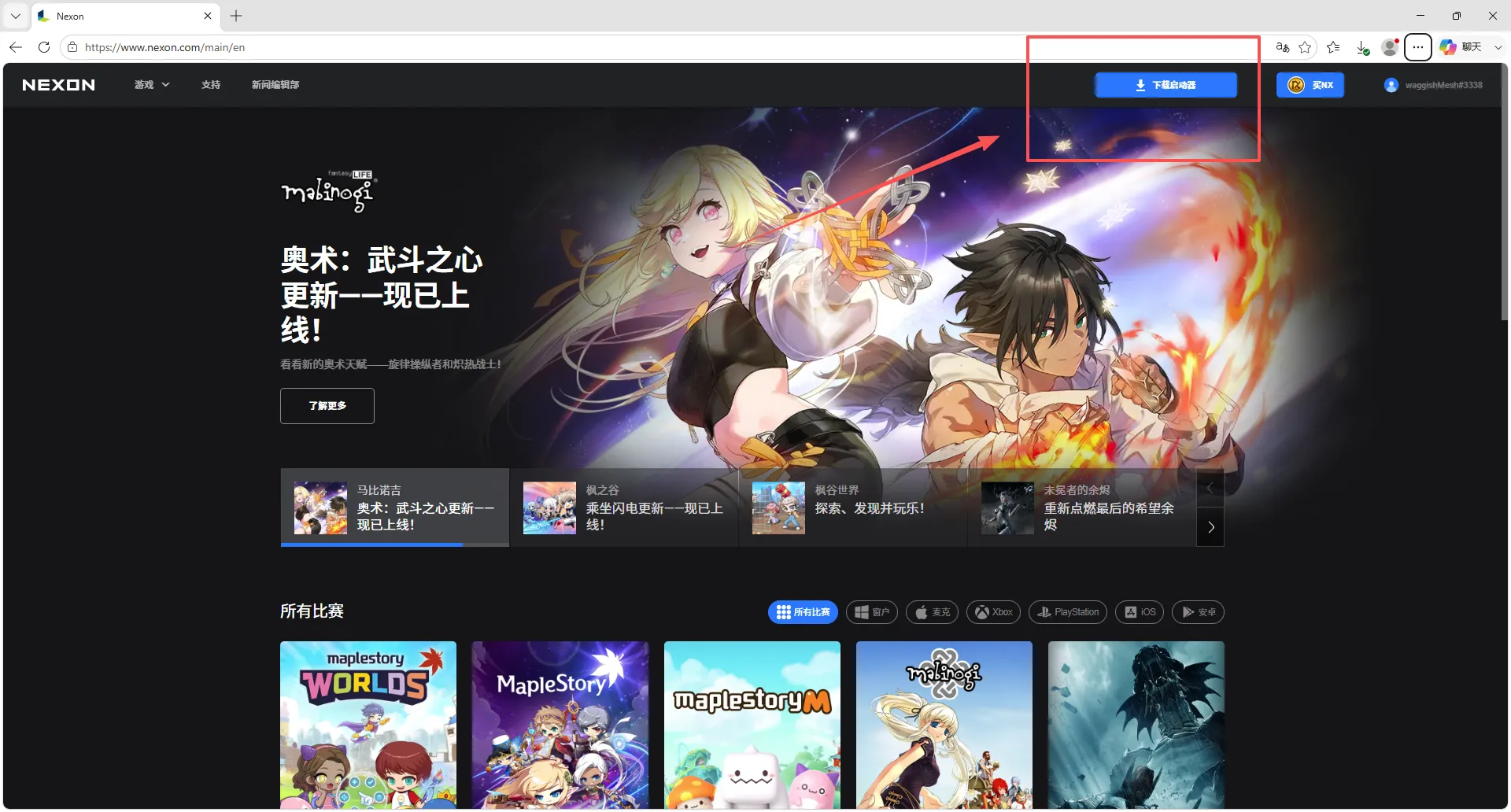This screenshot has height=812, width=1511.
Task: Select the 马比诺吉 carousel item
Action: pos(395,507)
